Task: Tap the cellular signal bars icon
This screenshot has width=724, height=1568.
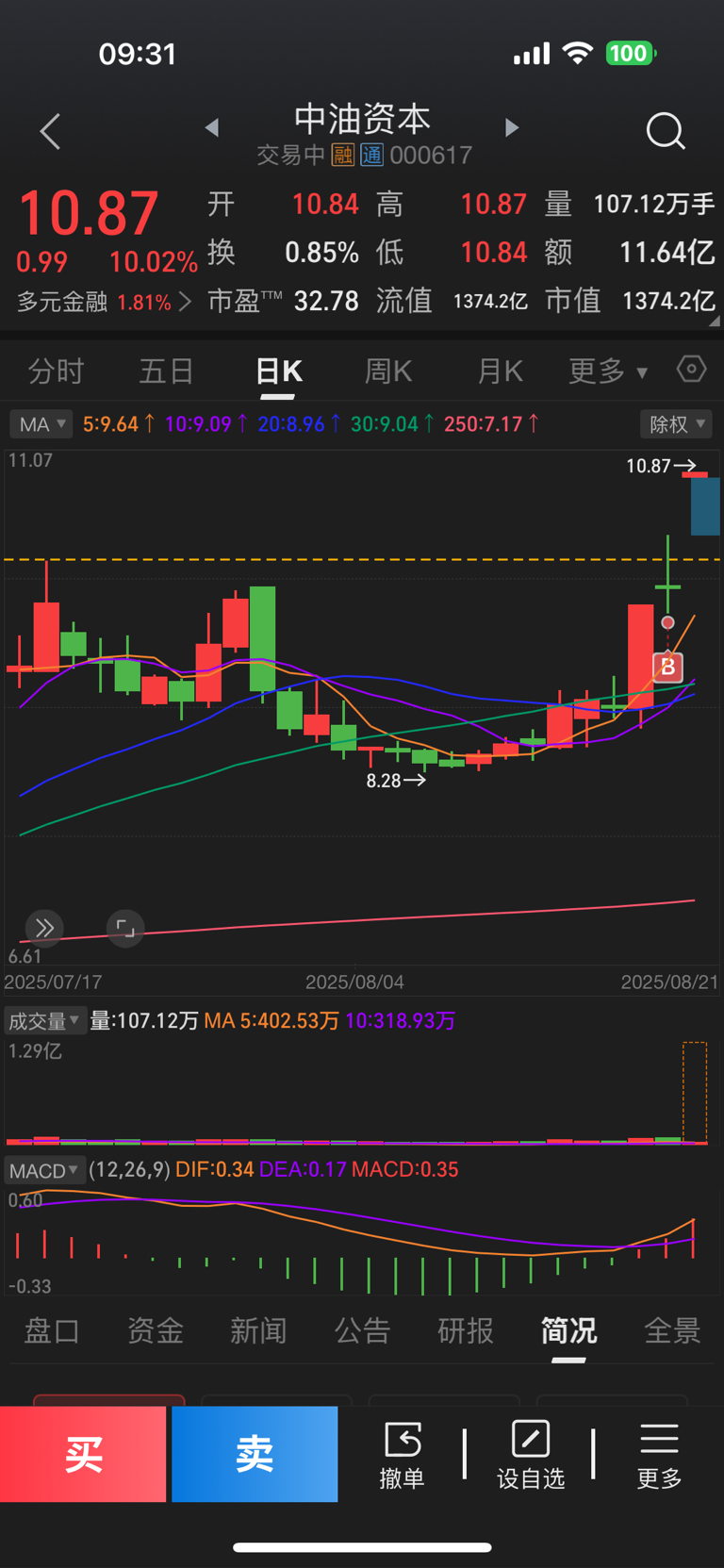Action: click(x=532, y=54)
